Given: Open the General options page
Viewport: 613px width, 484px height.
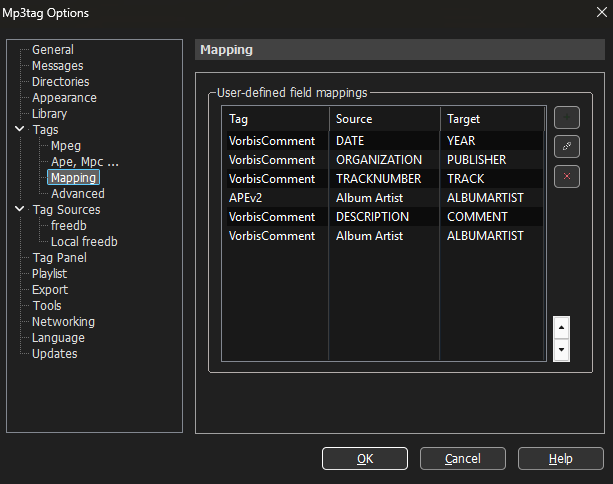Looking at the screenshot, I should (x=53, y=50).
